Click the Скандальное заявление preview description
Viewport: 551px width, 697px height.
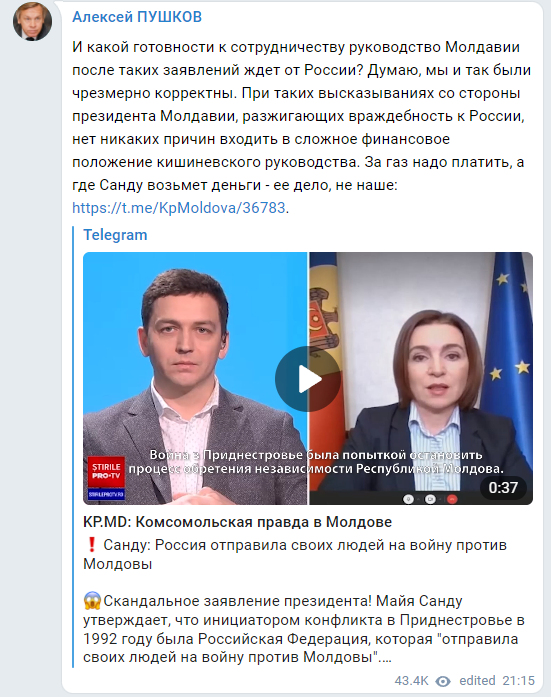pyautogui.click(x=304, y=629)
